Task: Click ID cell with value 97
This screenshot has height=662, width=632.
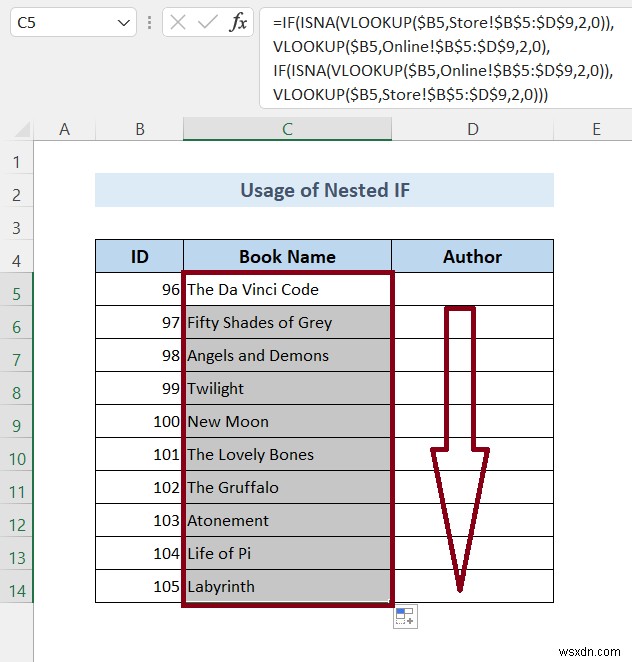Action: click(139, 322)
